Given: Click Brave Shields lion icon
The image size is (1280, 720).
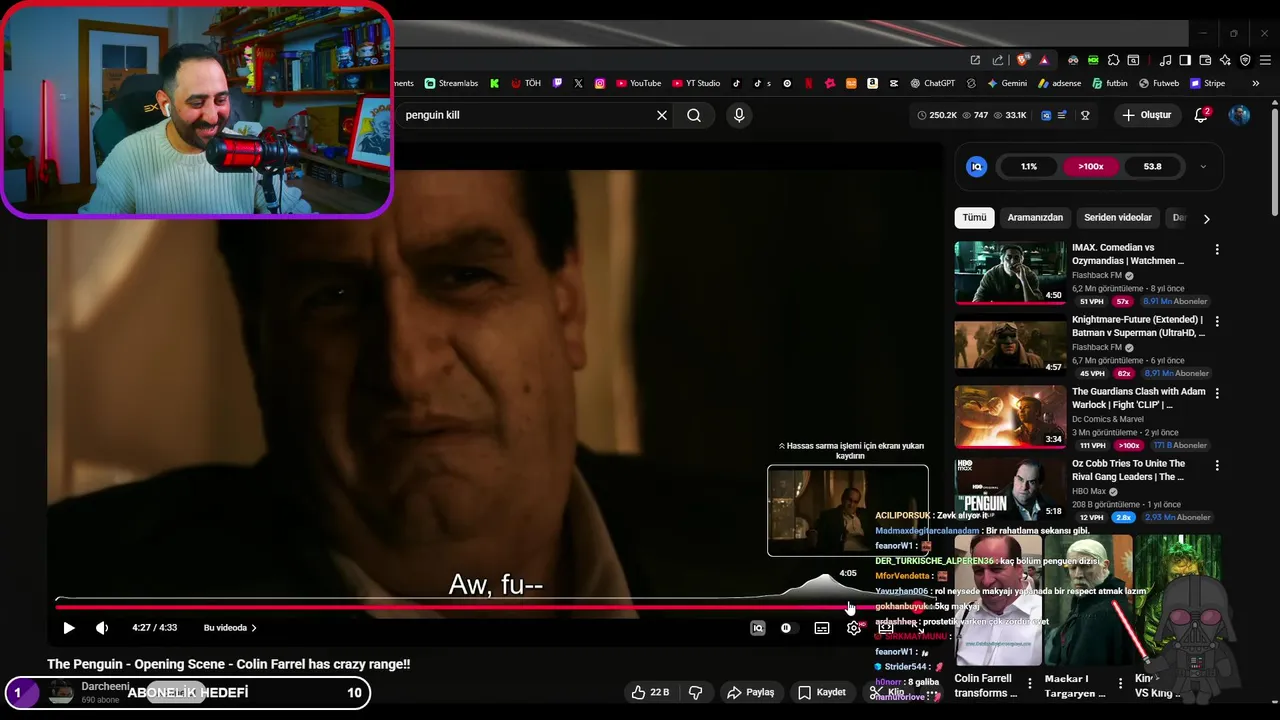Looking at the screenshot, I should point(1022,60).
